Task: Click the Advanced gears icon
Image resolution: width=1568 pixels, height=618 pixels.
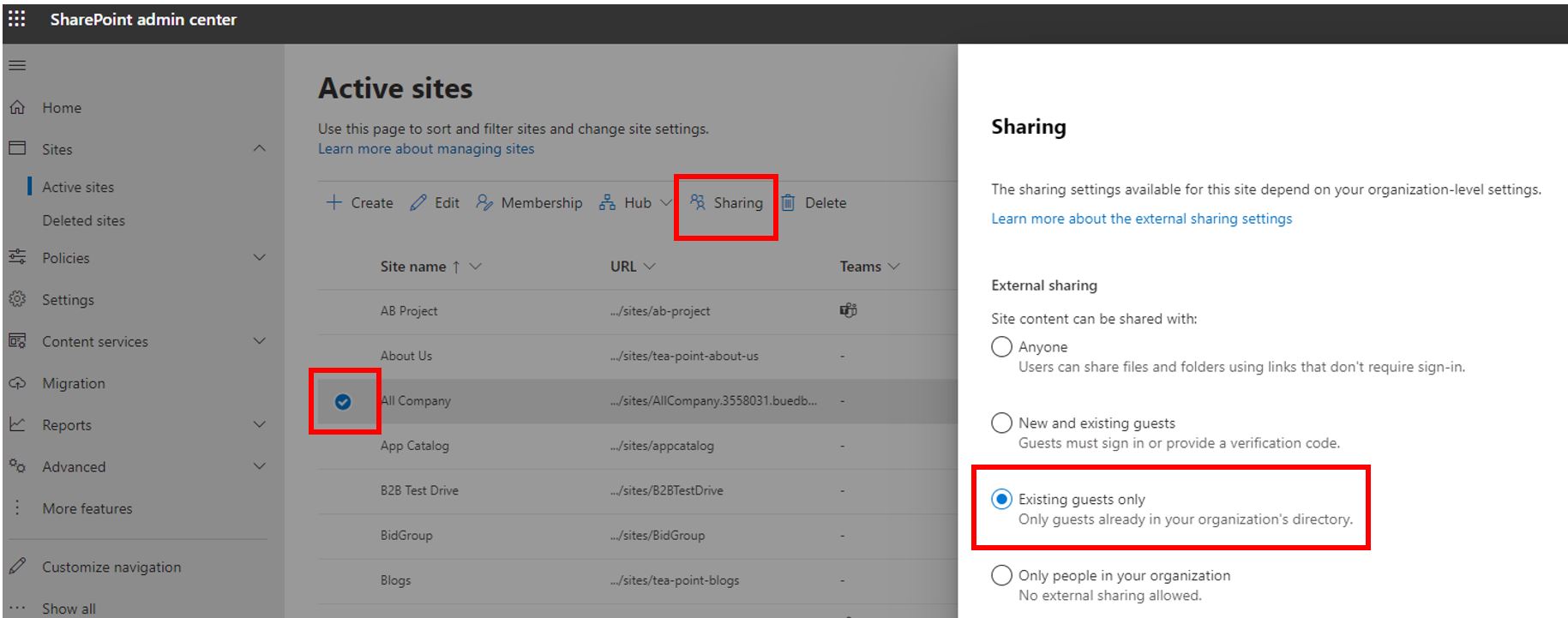Action: coord(17,466)
